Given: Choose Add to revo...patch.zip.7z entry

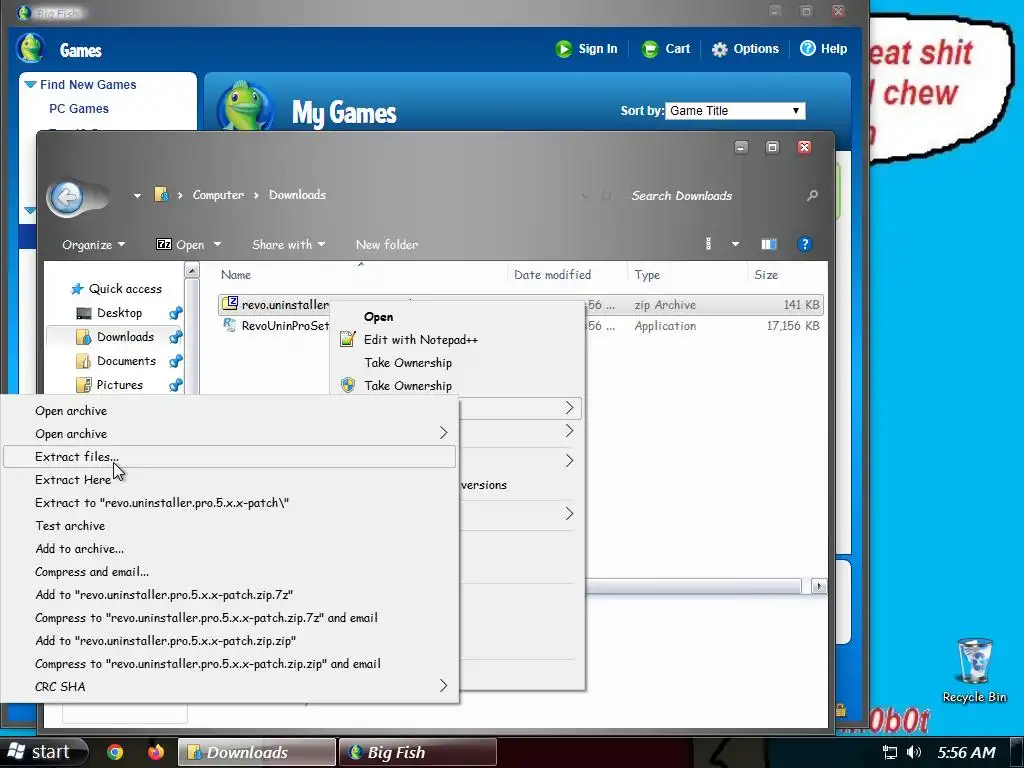Looking at the screenshot, I should coord(229,594).
